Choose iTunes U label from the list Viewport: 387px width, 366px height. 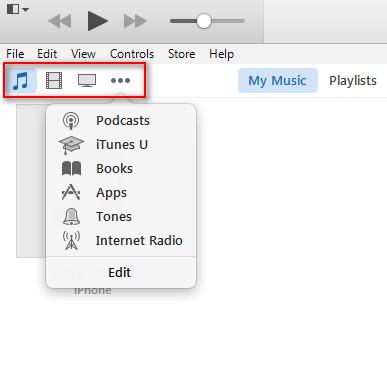click(122, 145)
